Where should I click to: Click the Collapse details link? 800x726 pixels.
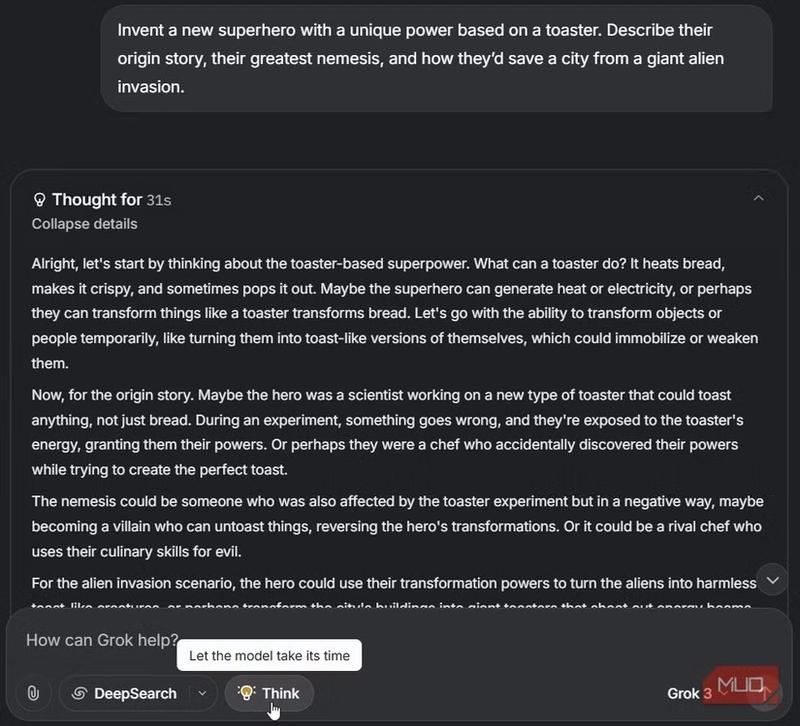tap(84, 224)
